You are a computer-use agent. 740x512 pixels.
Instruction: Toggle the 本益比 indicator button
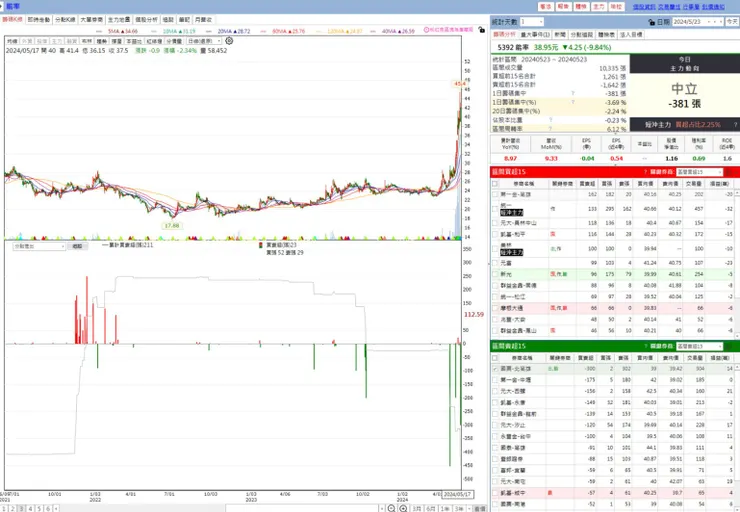(x=134, y=42)
